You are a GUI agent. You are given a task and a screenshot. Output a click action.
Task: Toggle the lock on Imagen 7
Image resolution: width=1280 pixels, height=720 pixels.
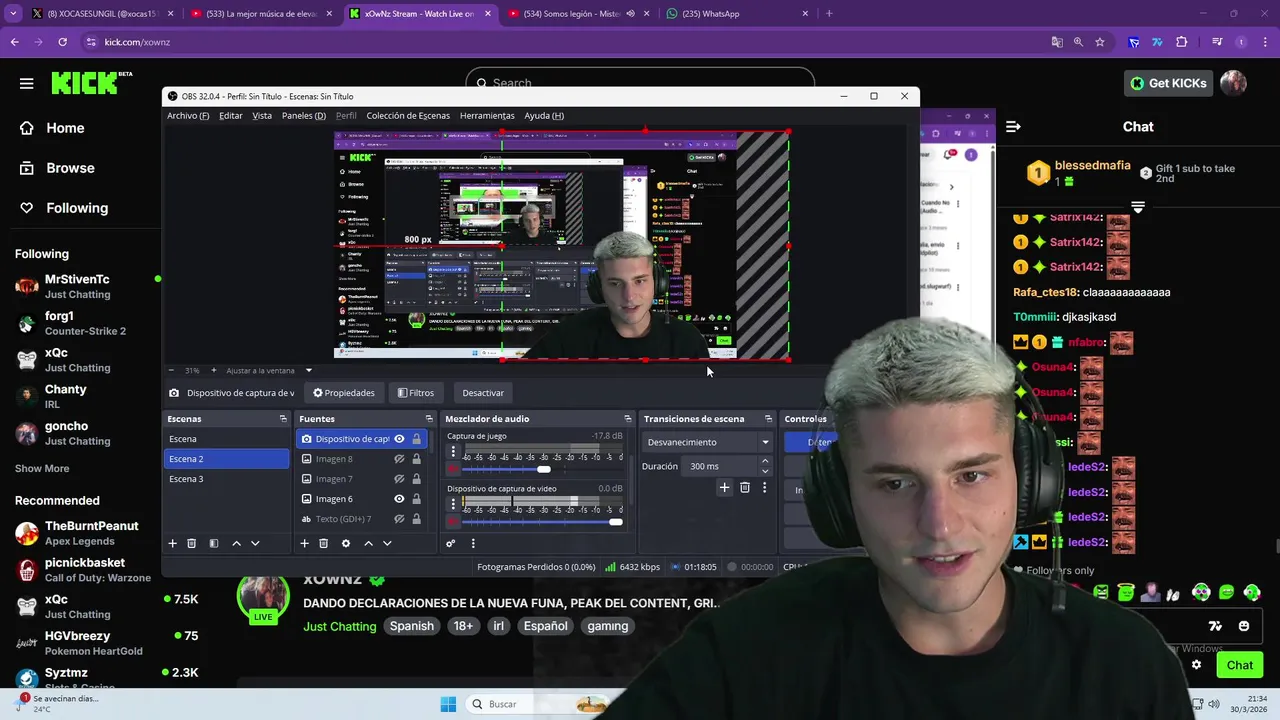coord(416,479)
